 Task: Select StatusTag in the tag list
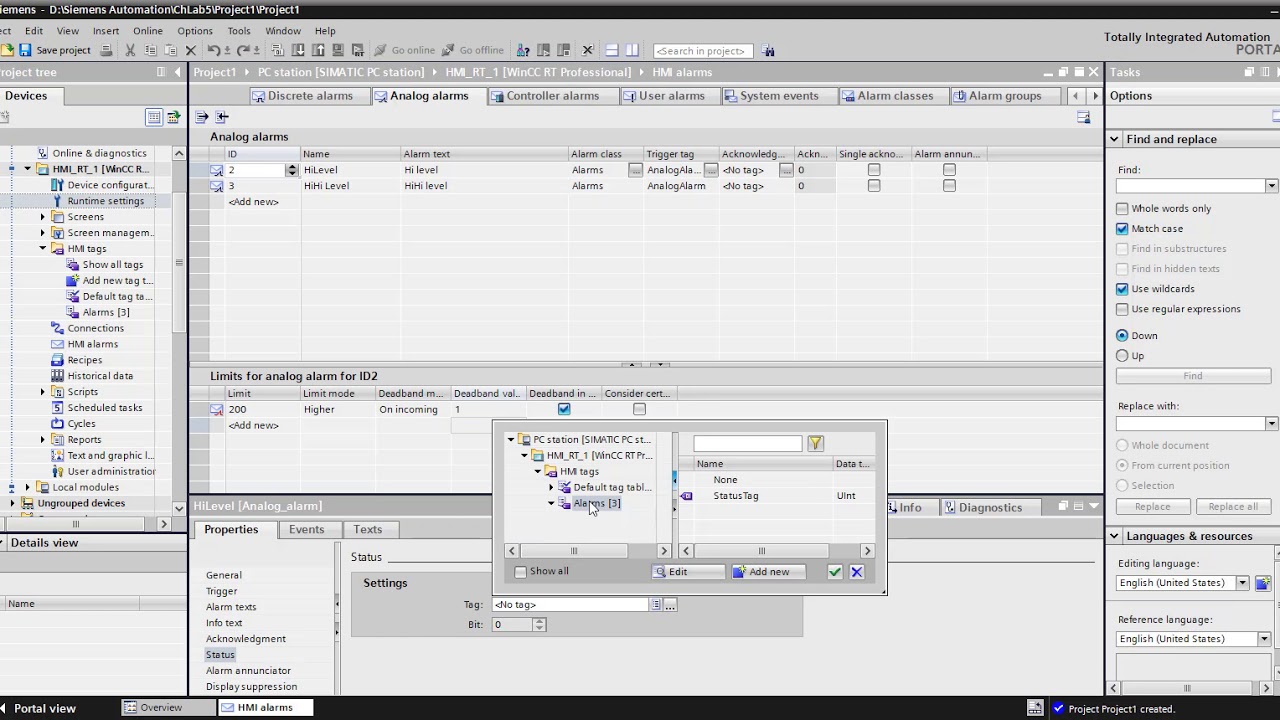(736, 496)
